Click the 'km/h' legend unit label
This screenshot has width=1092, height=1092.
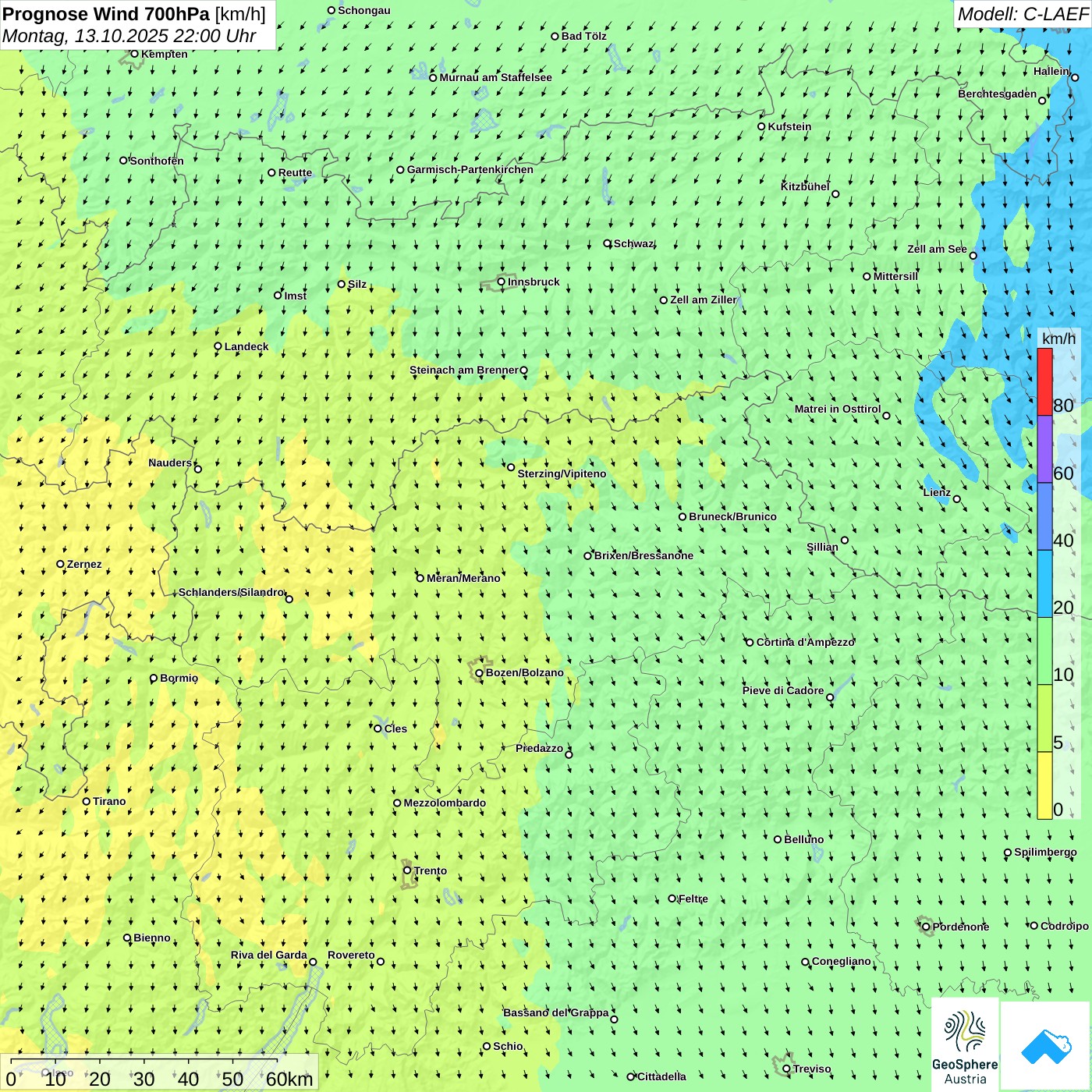tap(1058, 339)
